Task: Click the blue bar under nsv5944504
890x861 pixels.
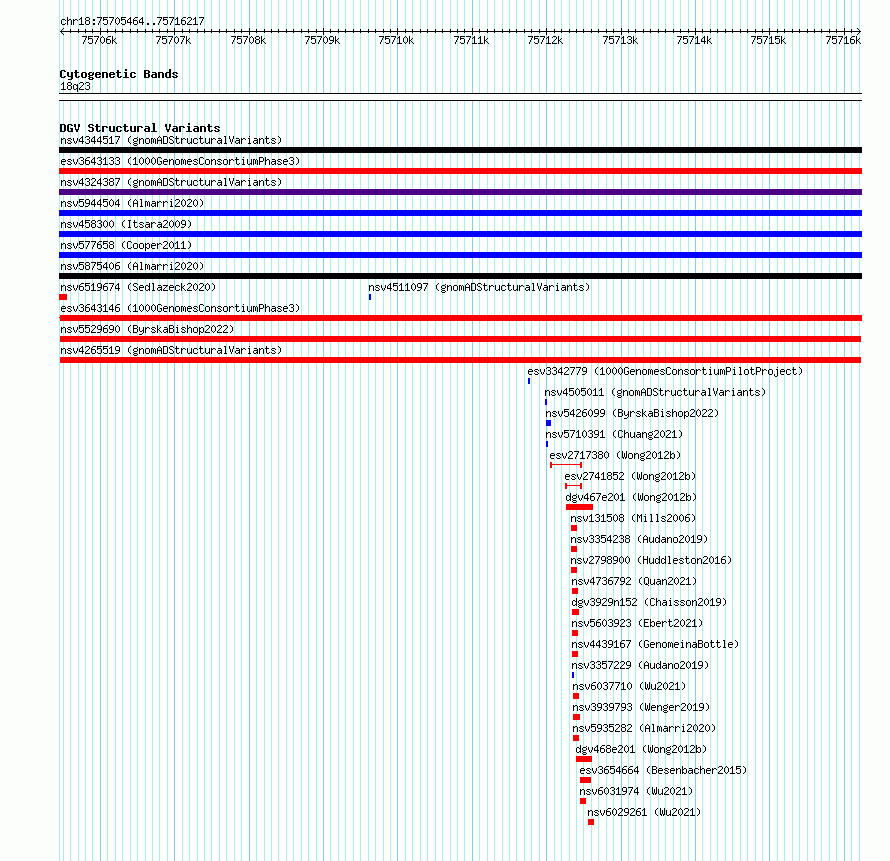Action: point(460,213)
